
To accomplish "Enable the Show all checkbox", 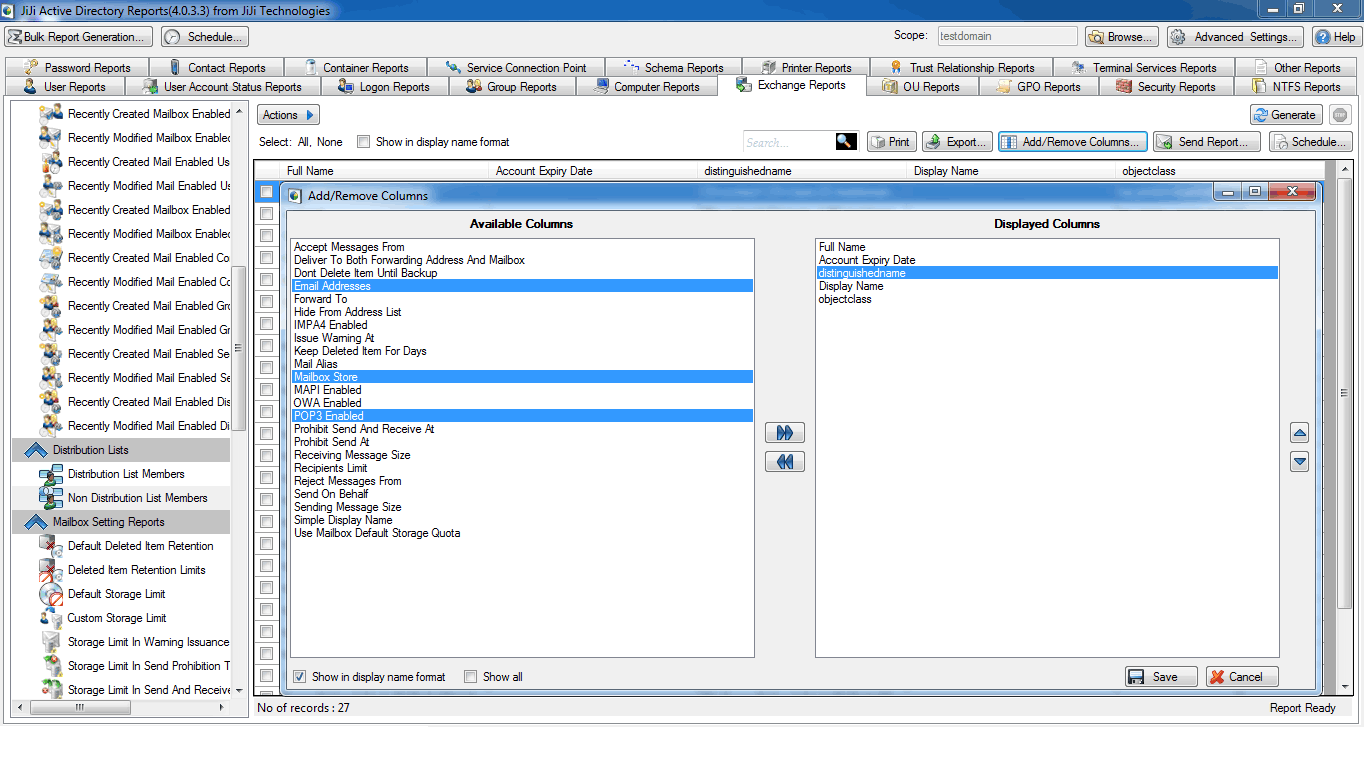I will tap(470, 677).
